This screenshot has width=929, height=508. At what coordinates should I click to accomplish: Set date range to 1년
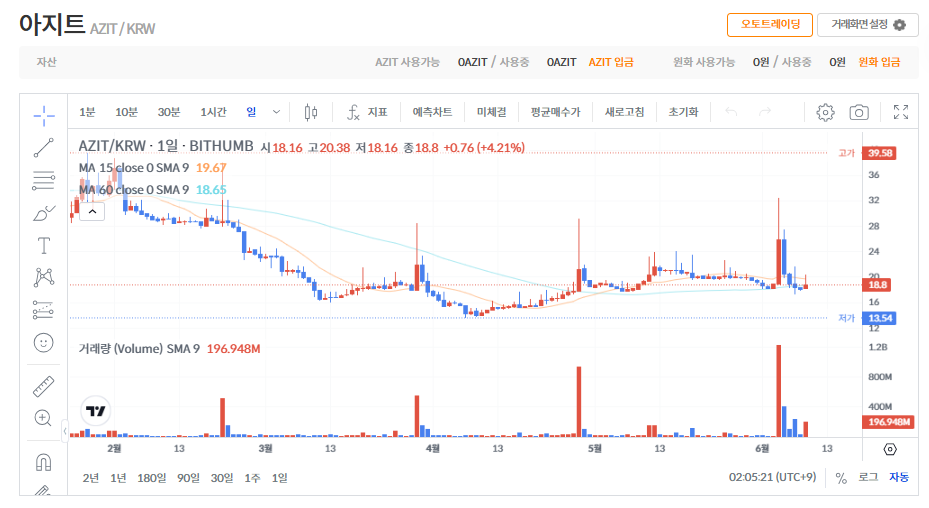pyautogui.click(x=118, y=478)
